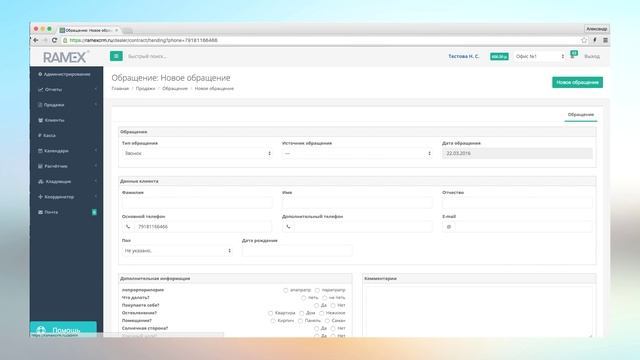Click the Расчётчик icon in sidebar
This screenshot has width=640, height=360.
click(x=40, y=166)
